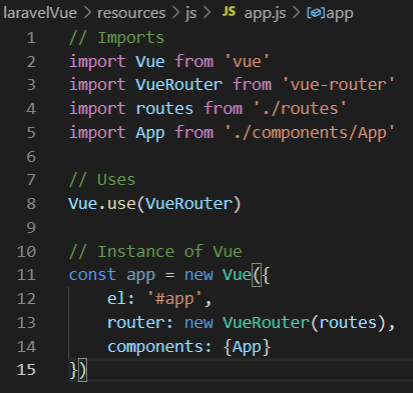
Task: Click line number 15 in gutter
Action: (26, 369)
